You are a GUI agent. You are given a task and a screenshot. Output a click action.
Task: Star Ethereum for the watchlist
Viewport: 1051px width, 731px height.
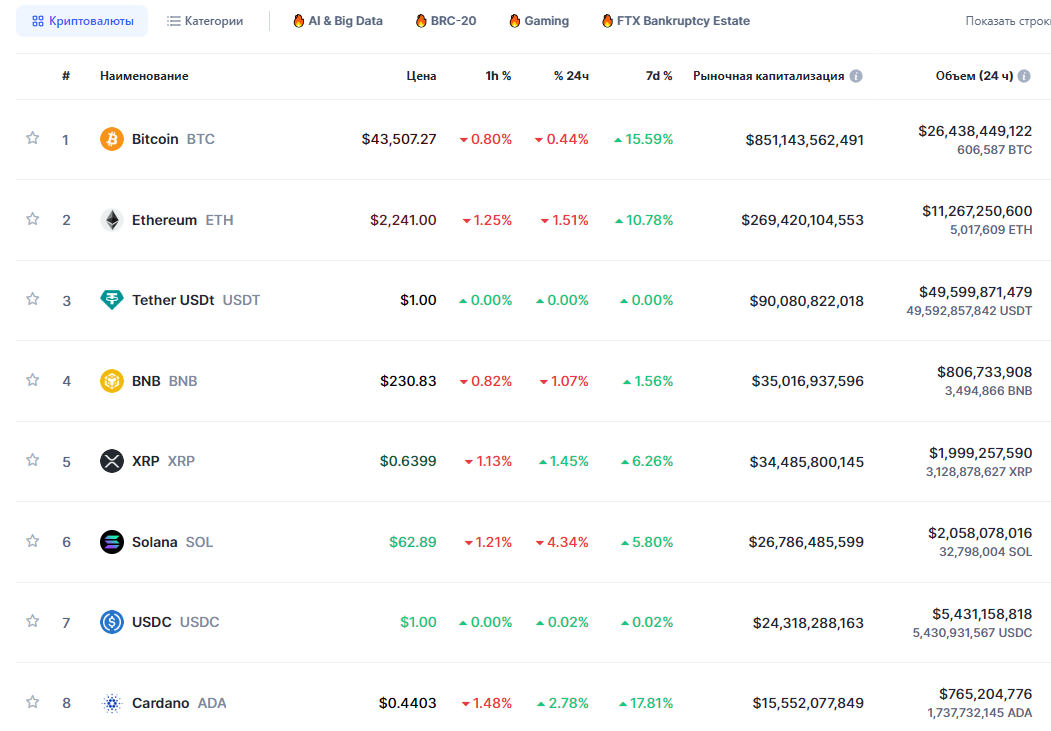(x=32, y=218)
